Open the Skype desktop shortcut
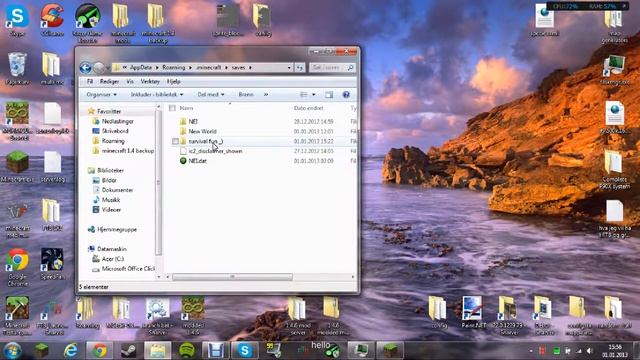This screenshot has width=640, height=360. tap(17, 20)
